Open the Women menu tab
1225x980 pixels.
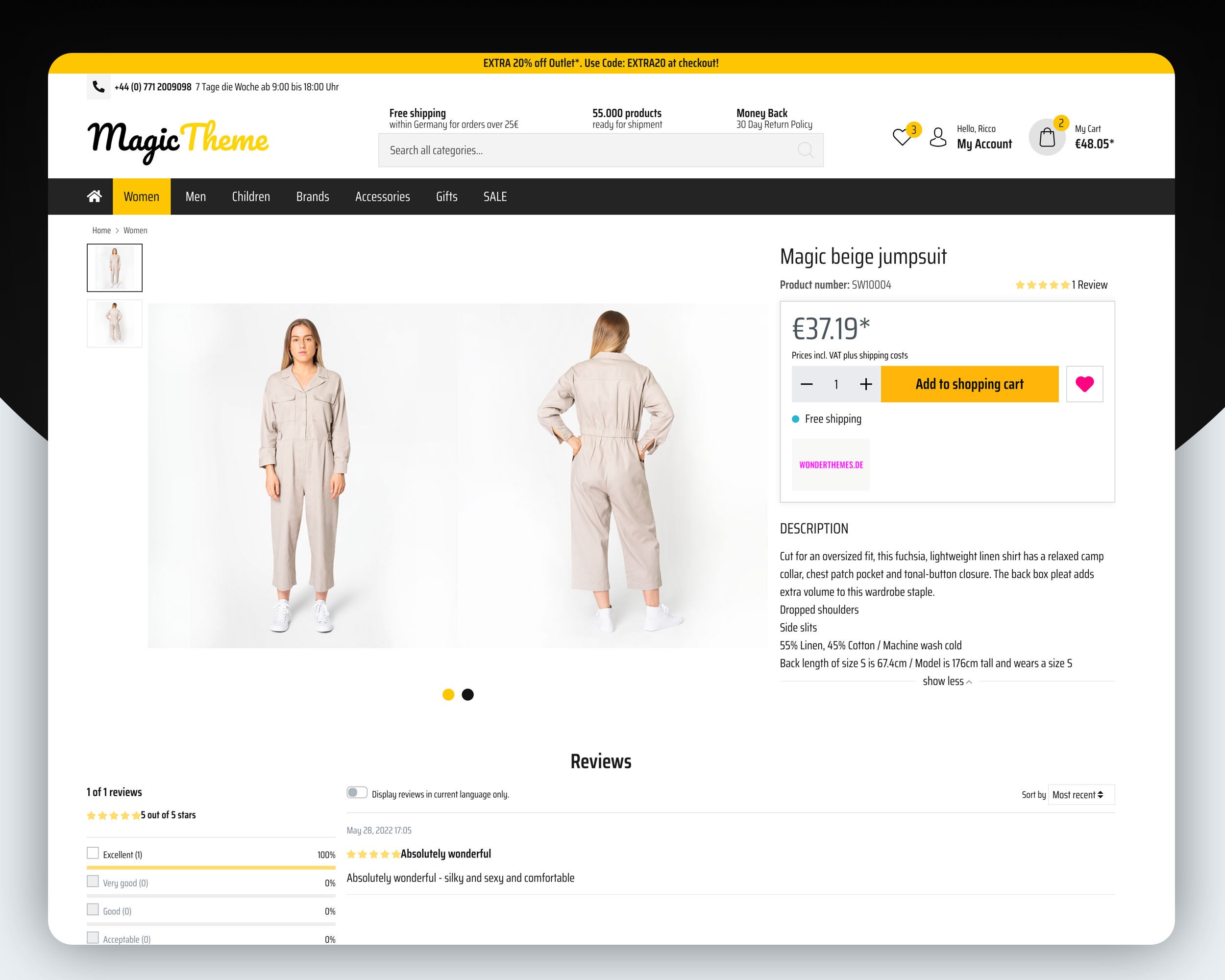coord(142,196)
